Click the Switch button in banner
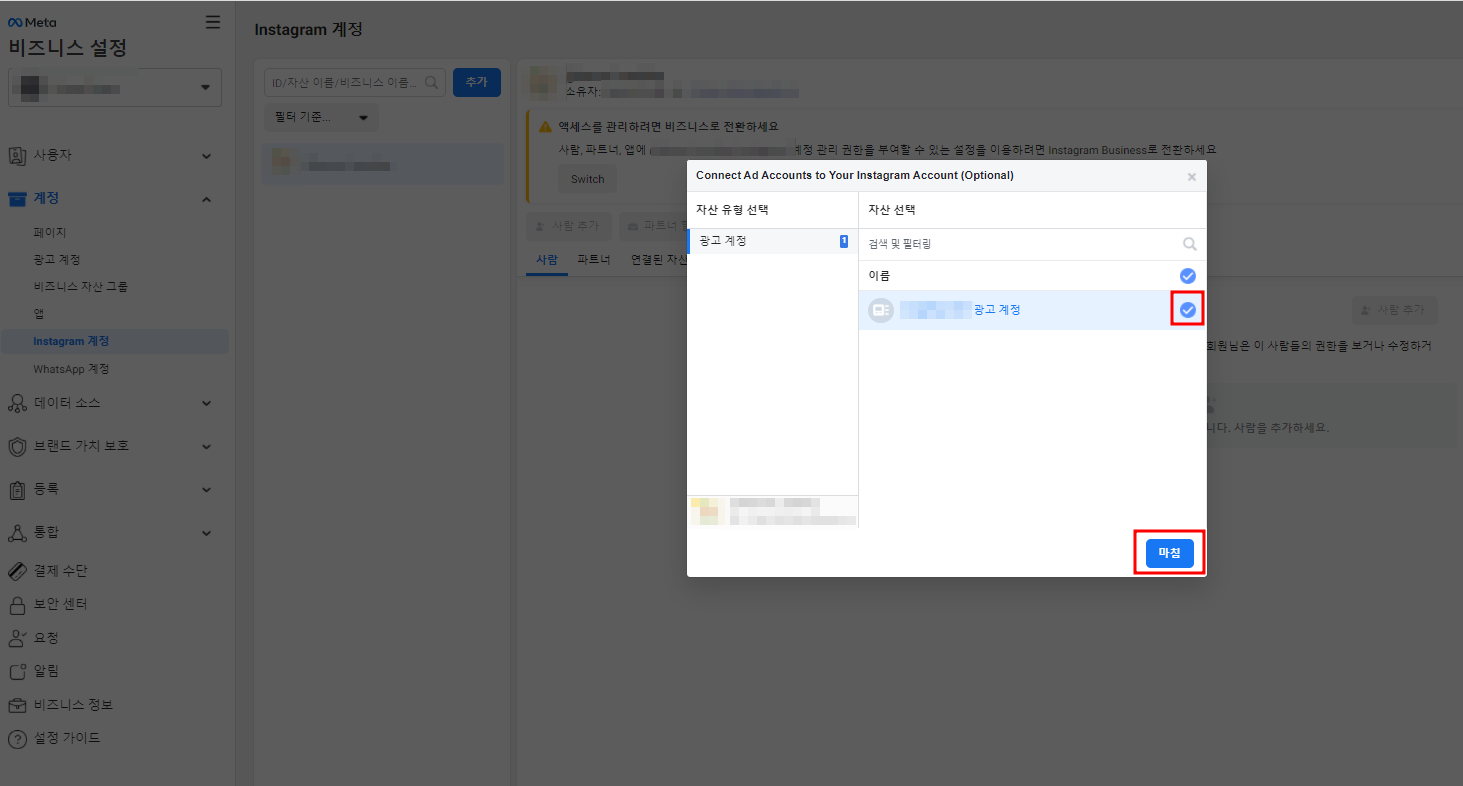 tap(587, 179)
